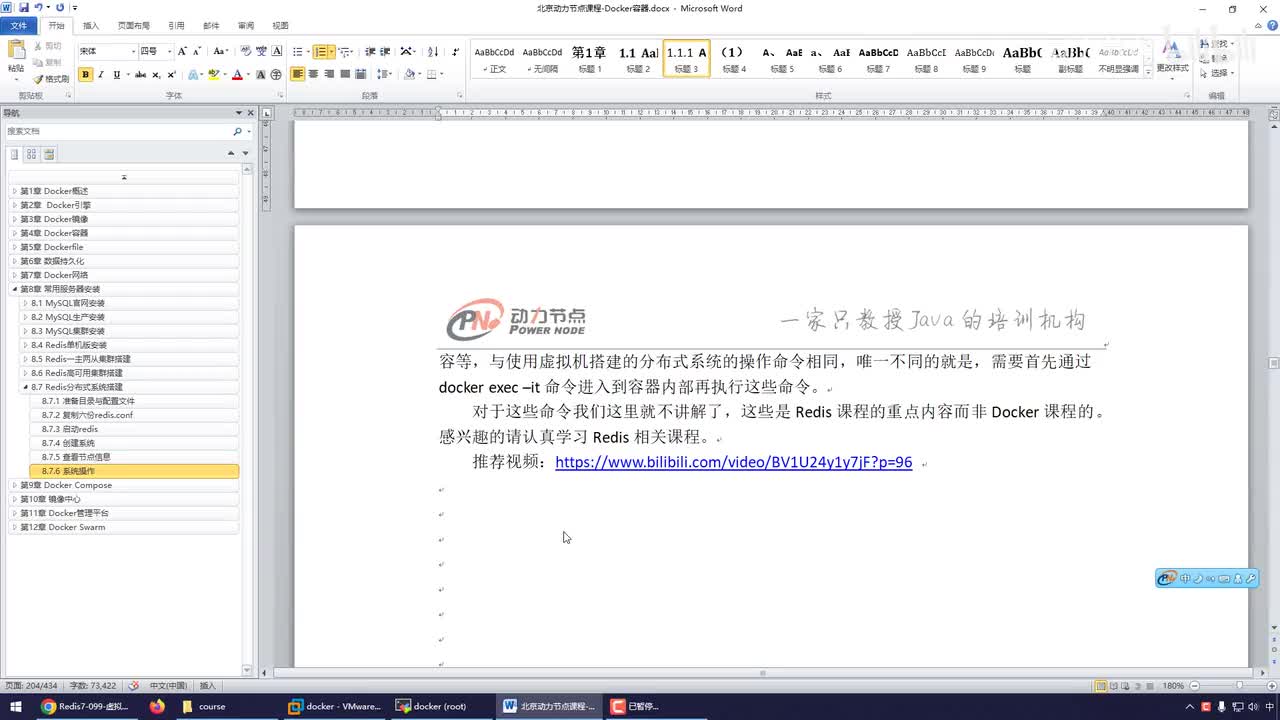Open the font color picker (red A)
Screen dimensions: 1280x720
coord(237,75)
